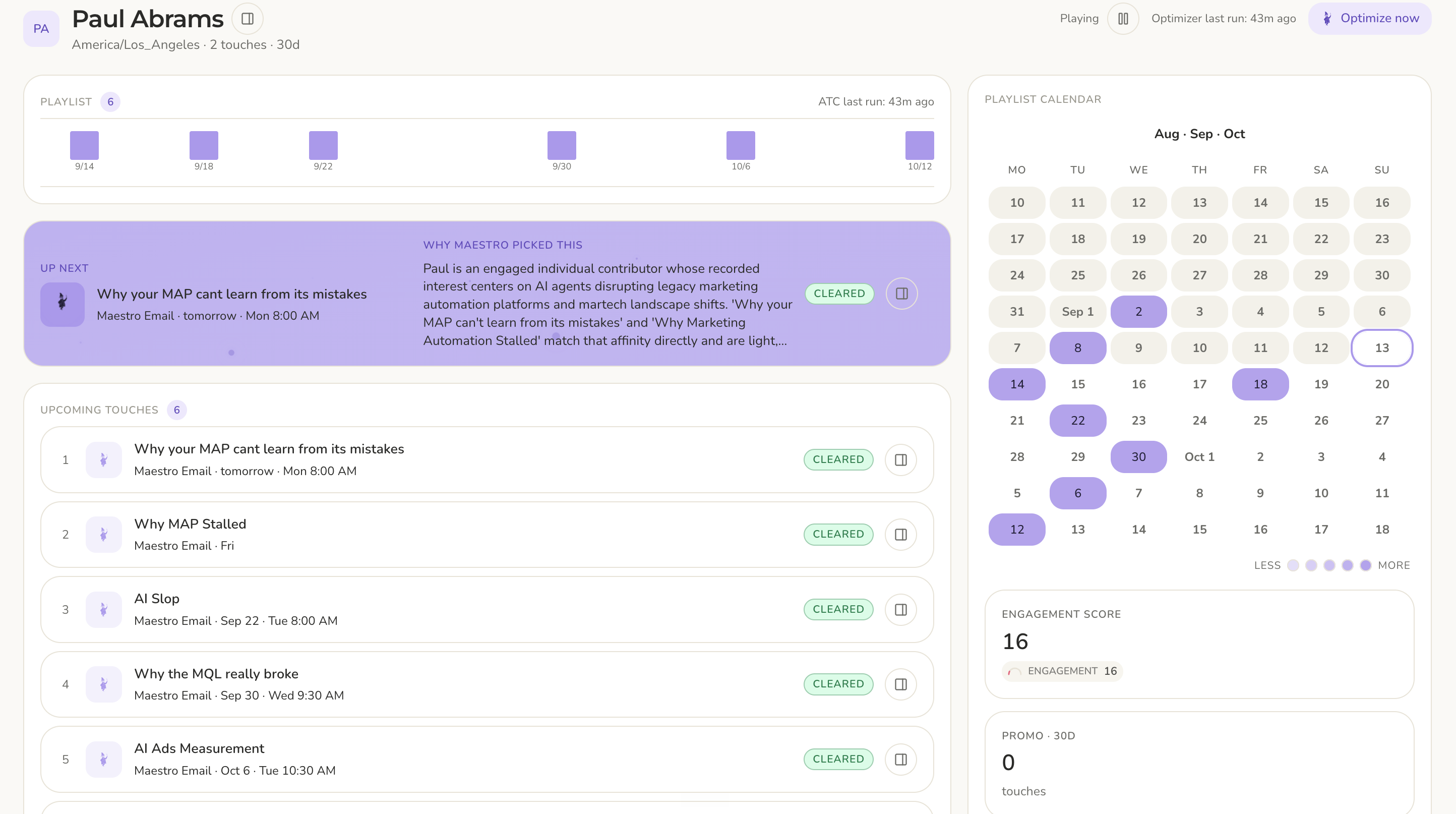1456x814 pixels.
Task: Select Sep 8 on the playlist calendar
Action: pos(1077,347)
